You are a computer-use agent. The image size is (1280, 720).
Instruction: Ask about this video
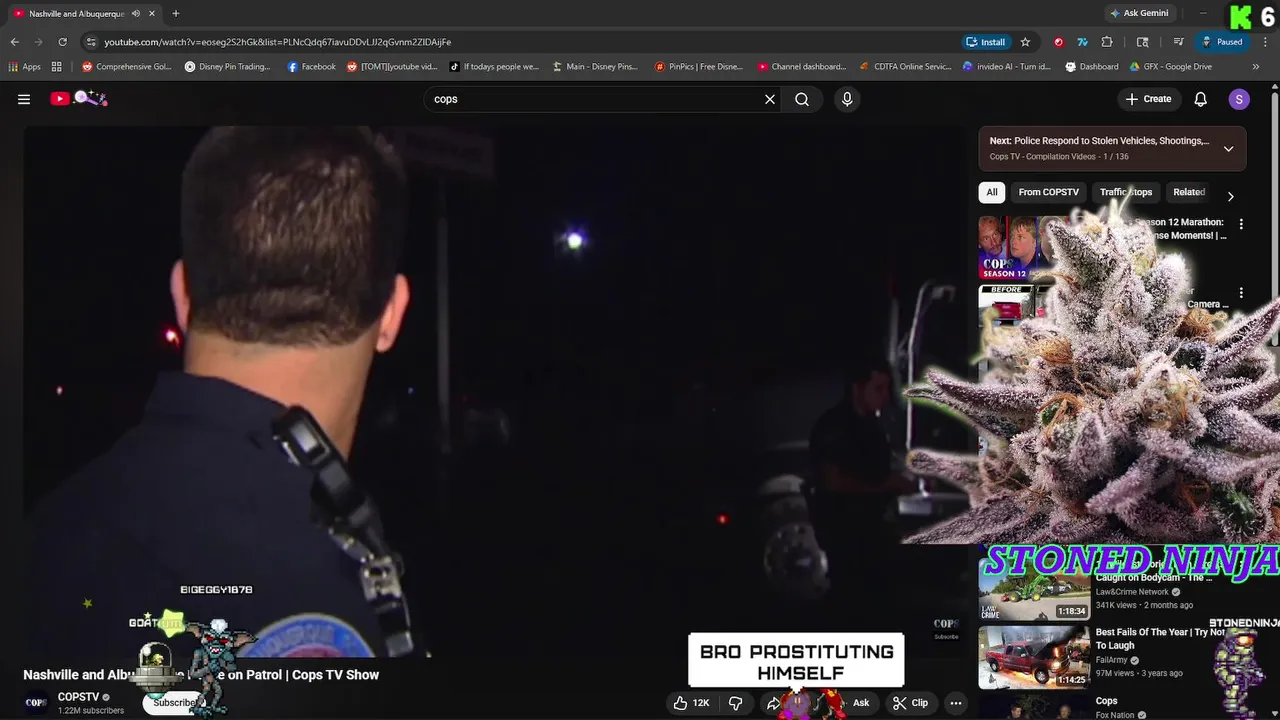861,703
